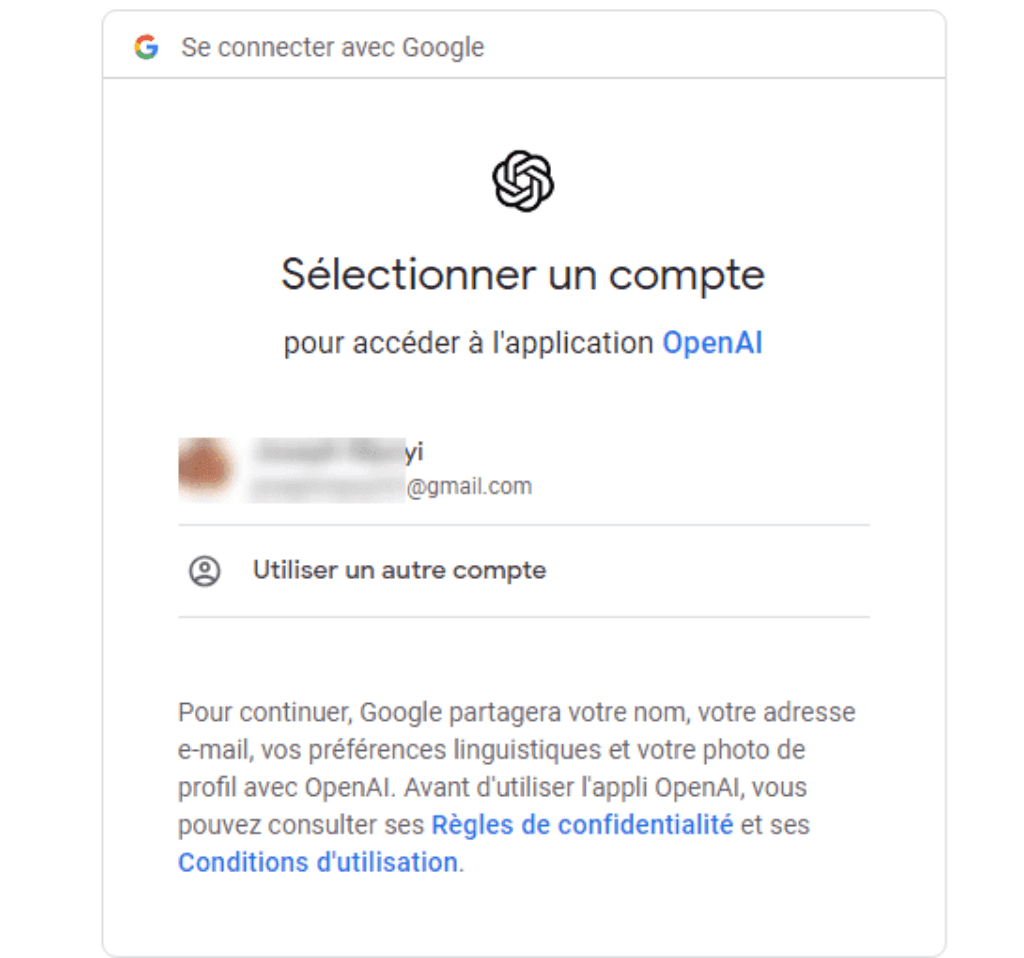Click the "Sélectionner un compte" heading
This screenshot has width=1024, height=958.
[523, 274]
